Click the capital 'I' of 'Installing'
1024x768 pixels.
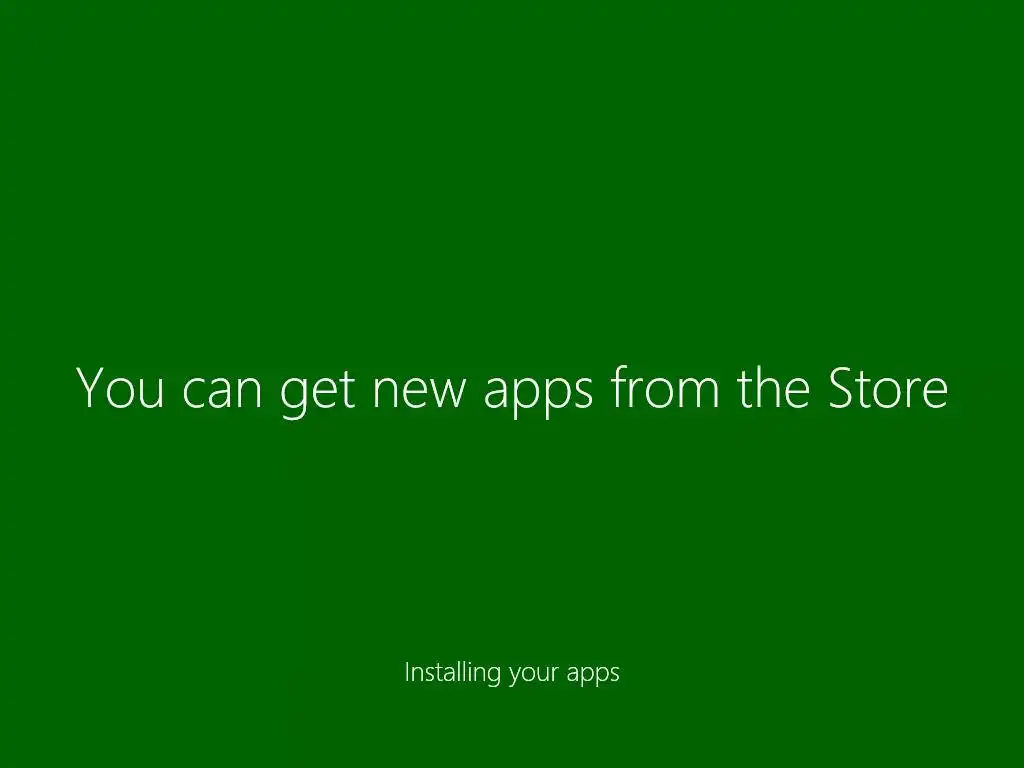(x=407, y=671)
